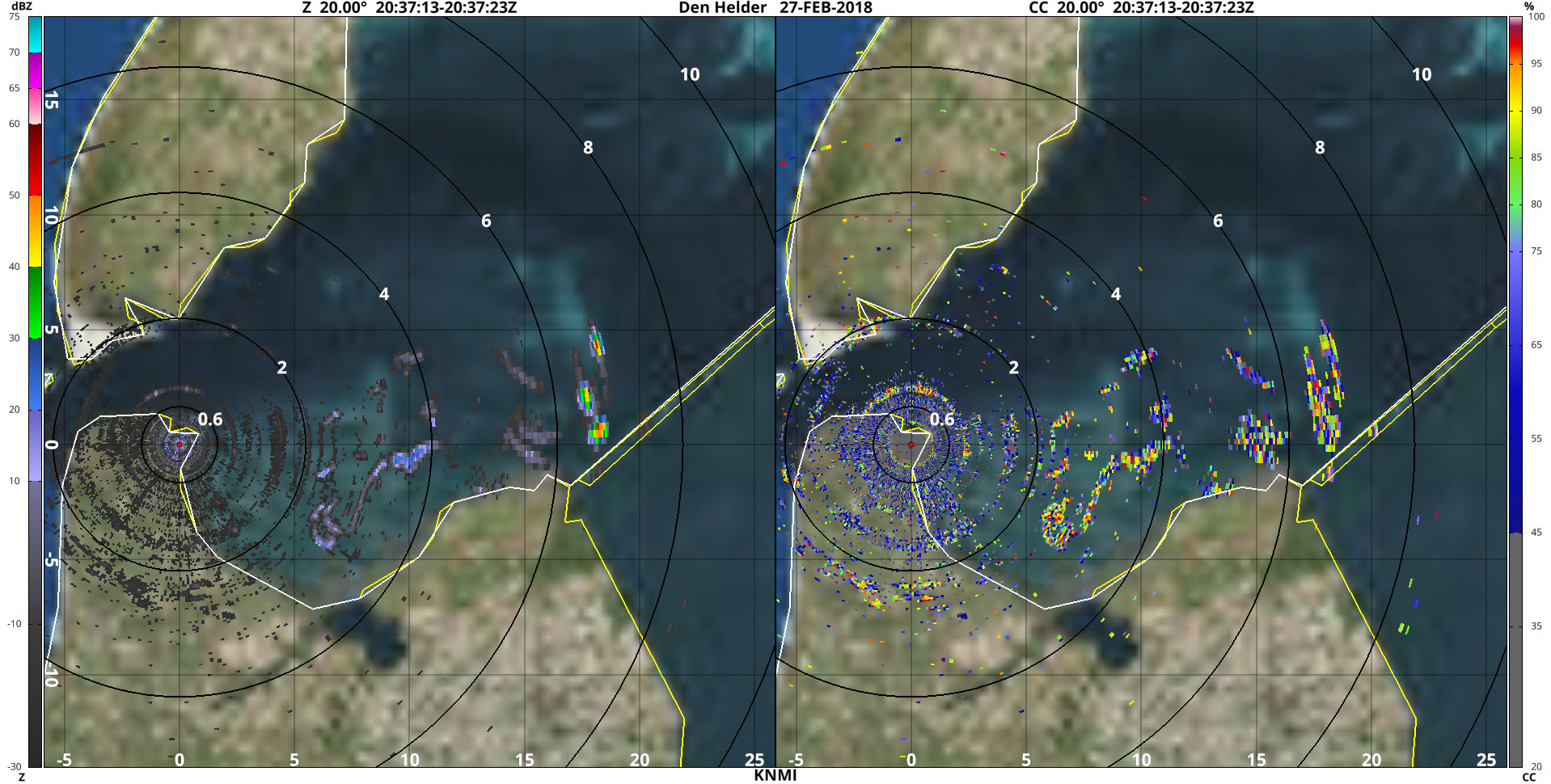Click bottom axis label 25 in Z panel
Screen dimensions: 1551x784
point(754,760)
